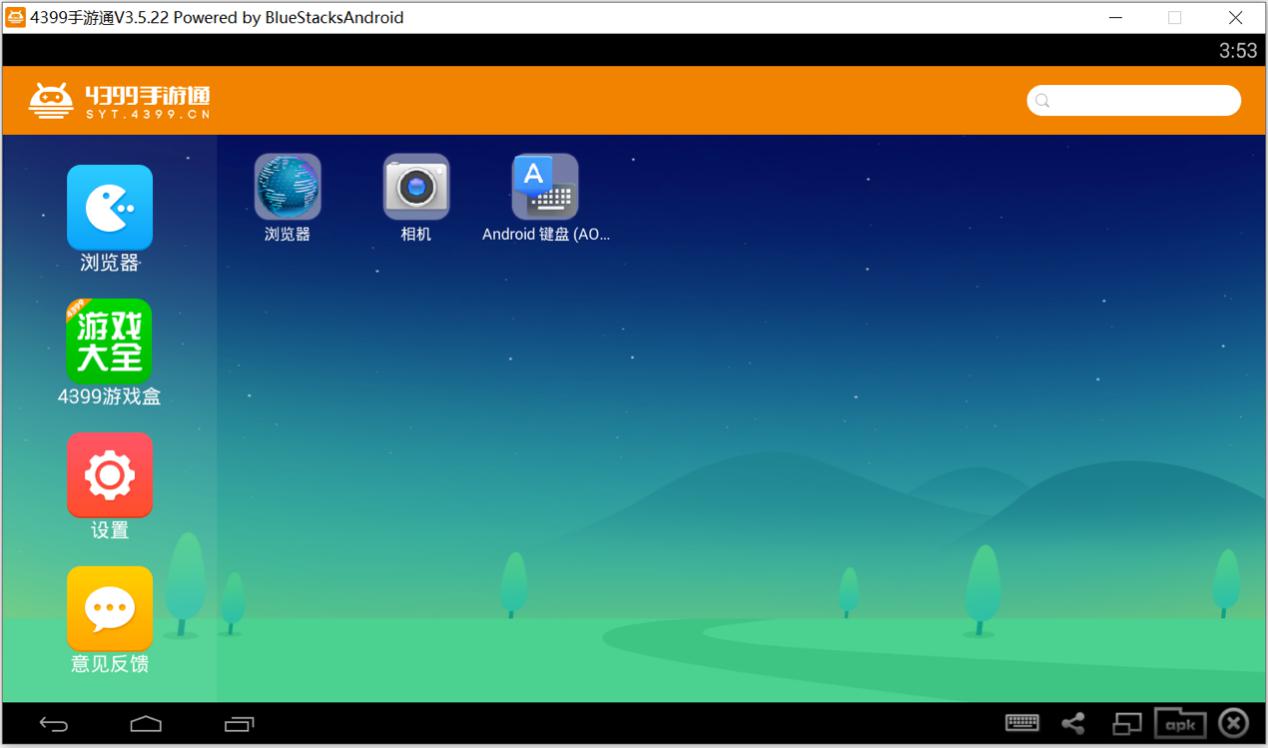Launch the globe 浏览器 app on desktop
The width and height of the screenshot is (1268, 748).
[288, 187]
